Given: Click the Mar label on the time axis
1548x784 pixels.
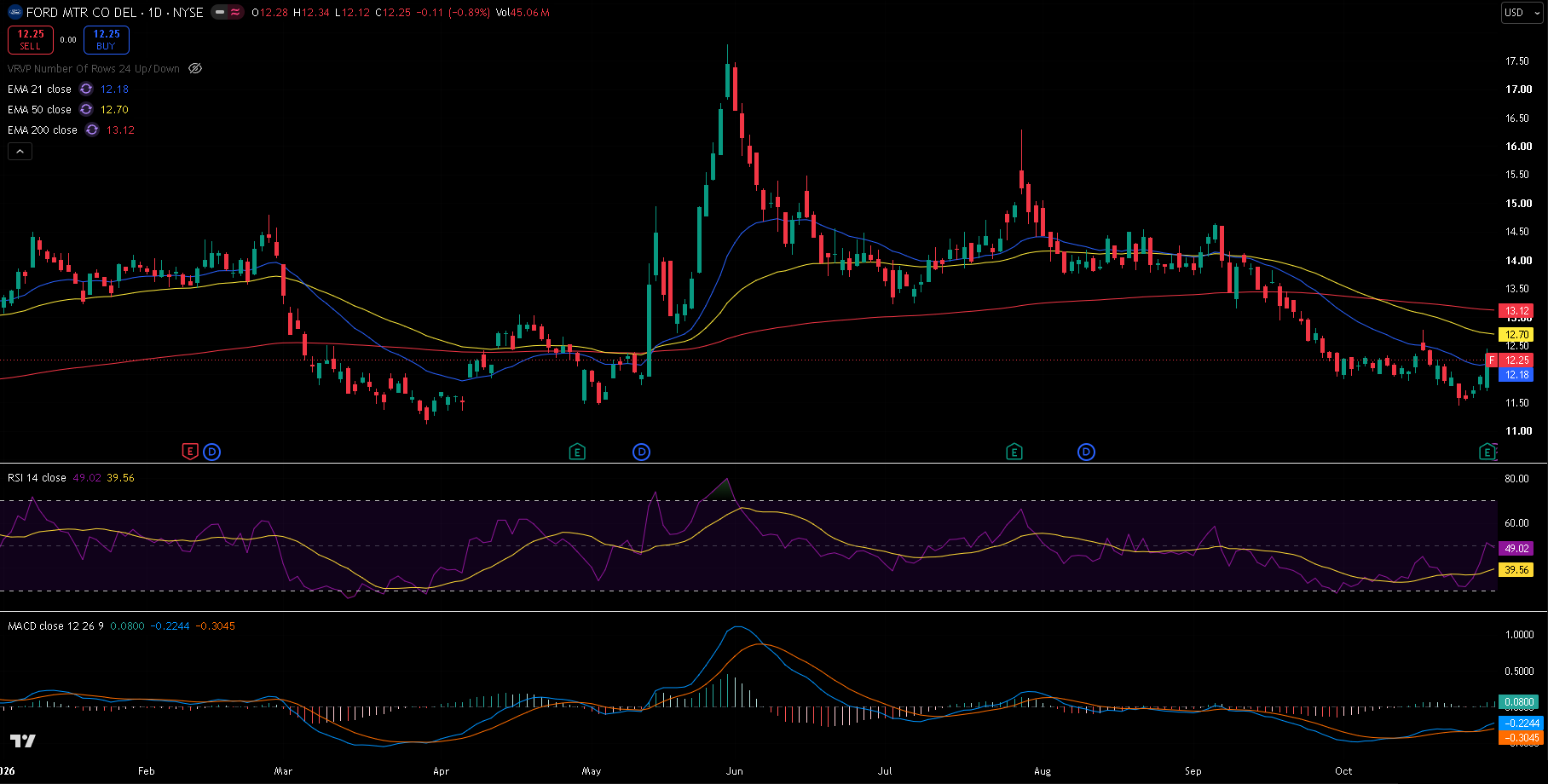Looking at the screenshot, I should pyautogui.click(x=284, y=770).
